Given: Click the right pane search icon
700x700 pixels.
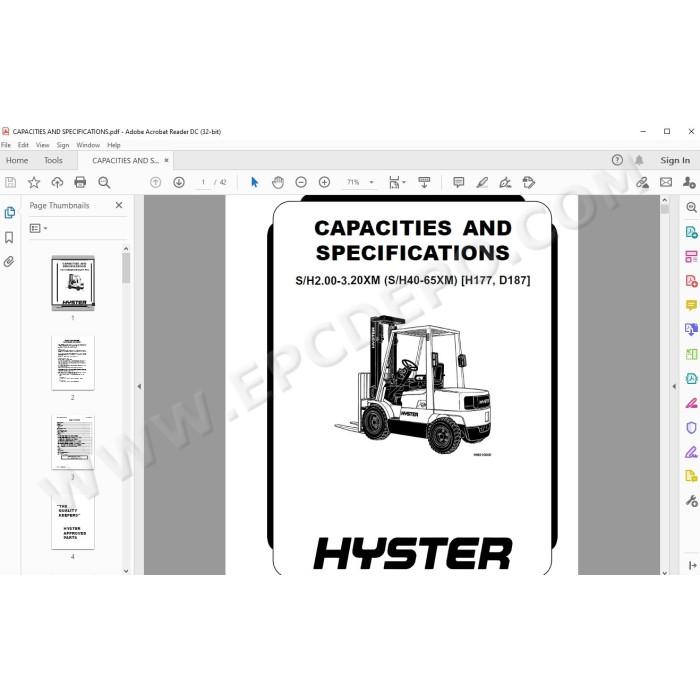Looking at the screenshot, I should pos(692,207).
